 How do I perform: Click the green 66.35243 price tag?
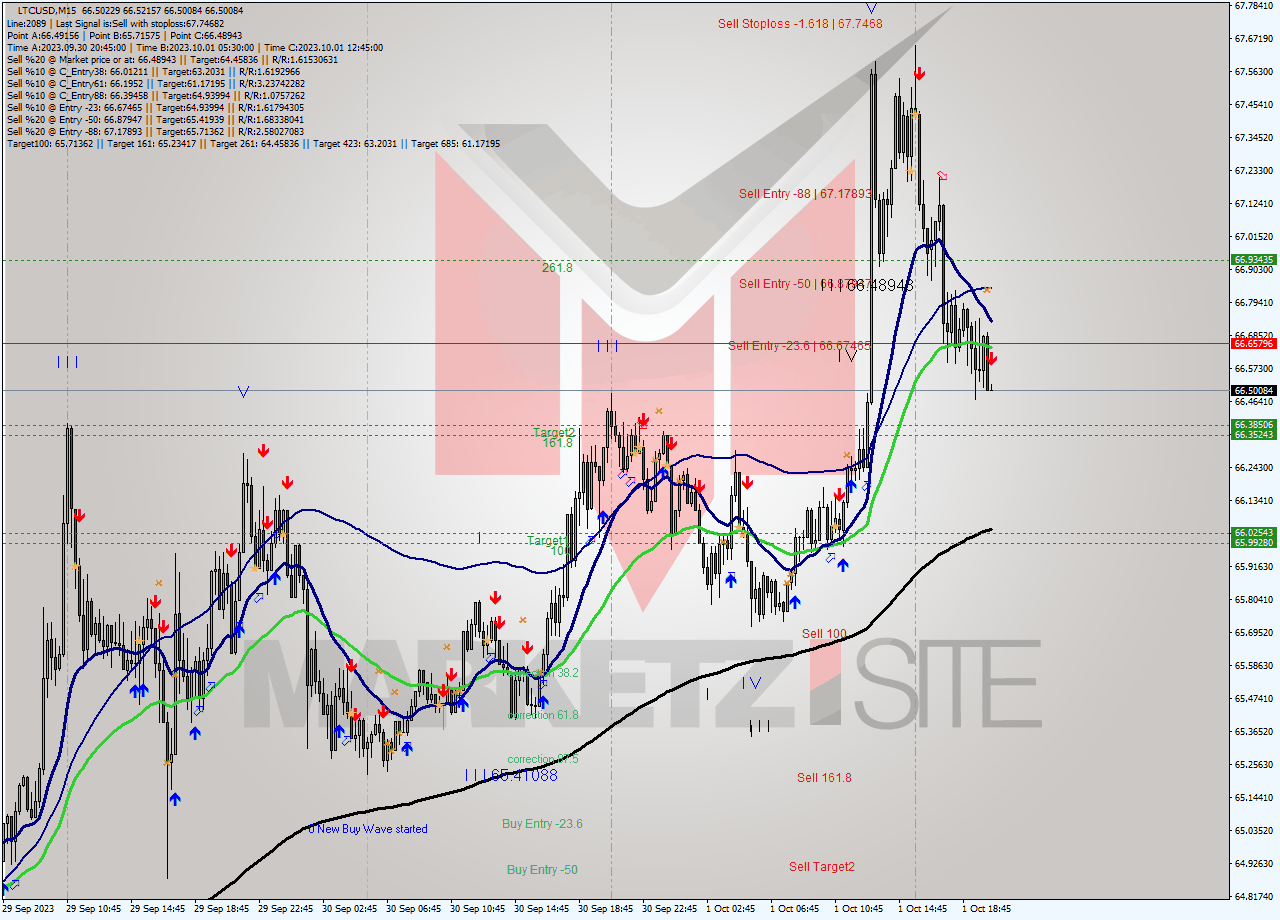[1254, 434]
